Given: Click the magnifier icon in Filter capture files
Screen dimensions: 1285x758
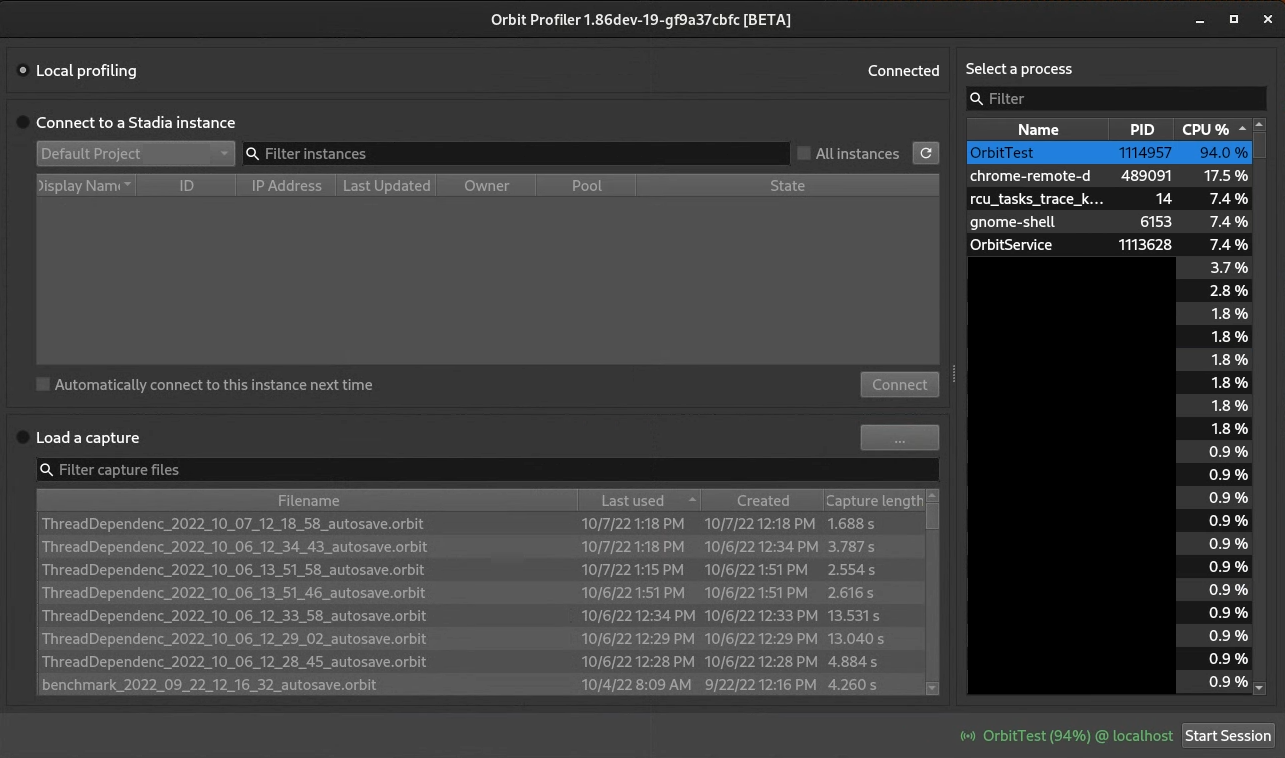Looking at the screenshot, I should [47, 470].
